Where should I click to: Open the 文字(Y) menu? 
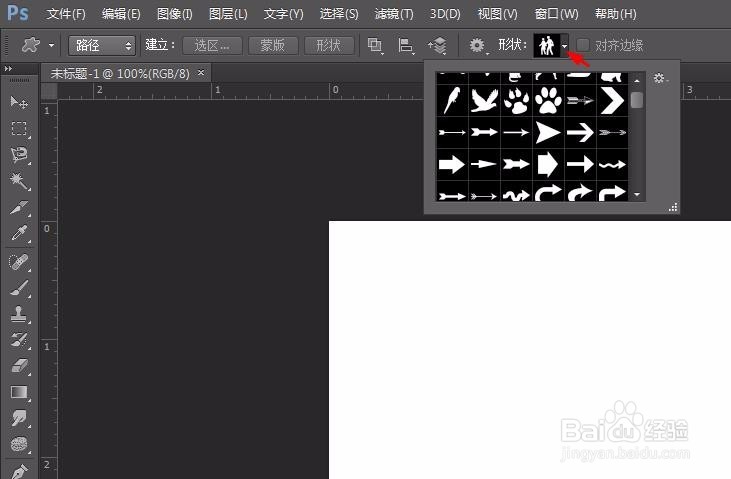pyautogui.click(x=283, y=14)
